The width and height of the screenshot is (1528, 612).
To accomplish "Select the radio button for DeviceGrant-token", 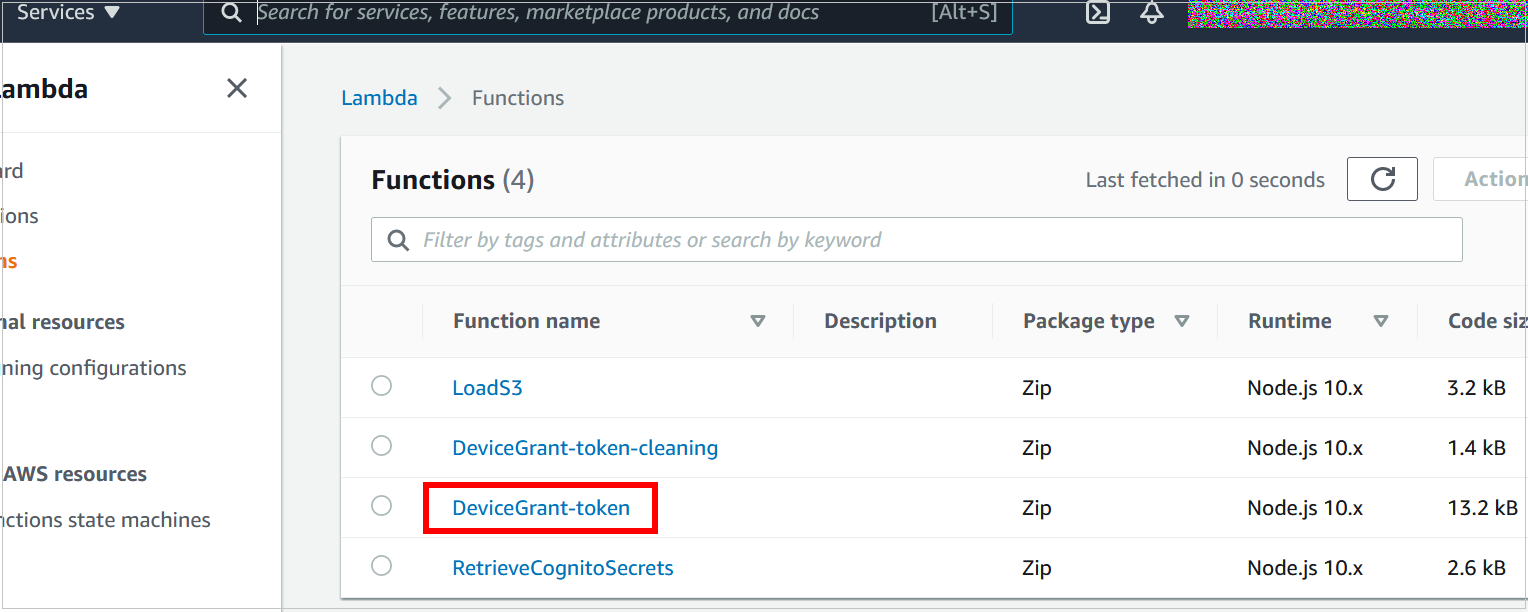I will pyautogui.click(x=381, y=505).
